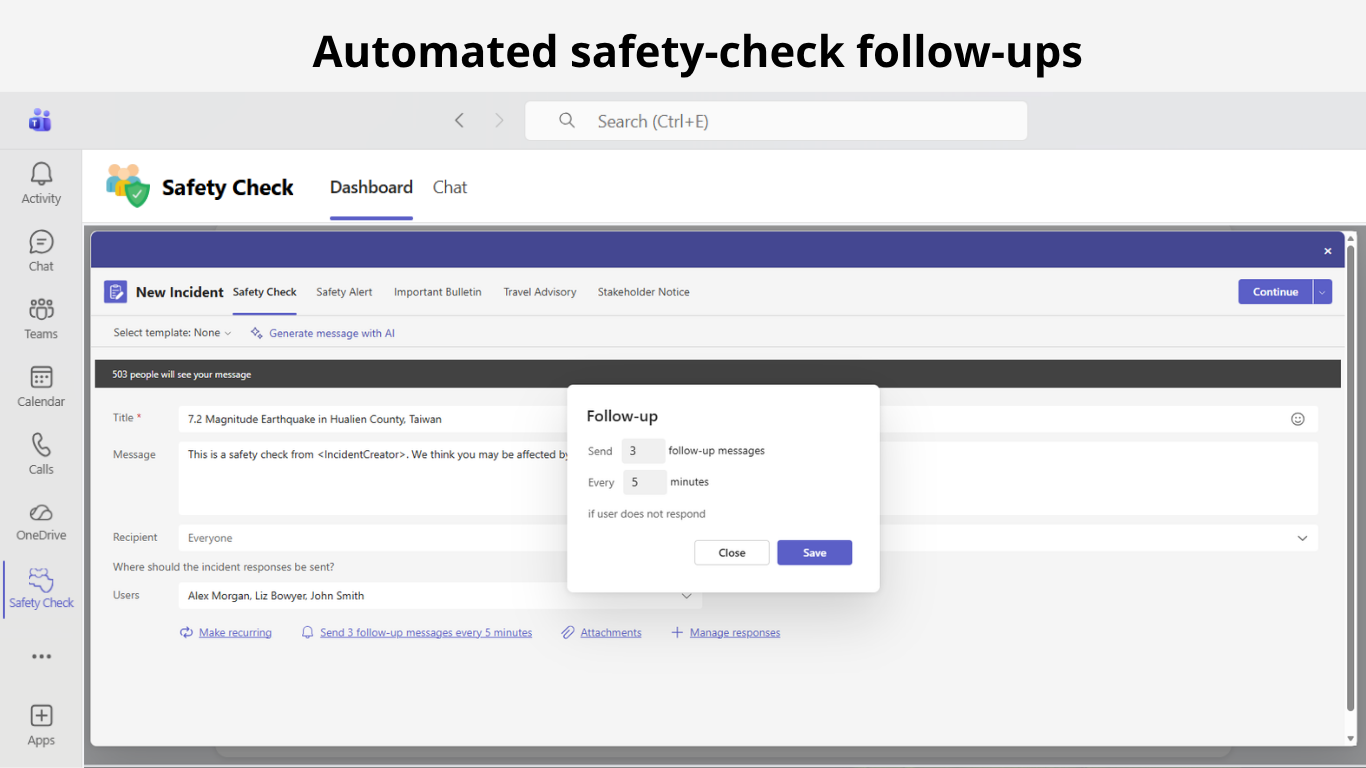1366x768 pixels.
Task: Click the Users field with Alex Morgan
Action: coord(440,596)
